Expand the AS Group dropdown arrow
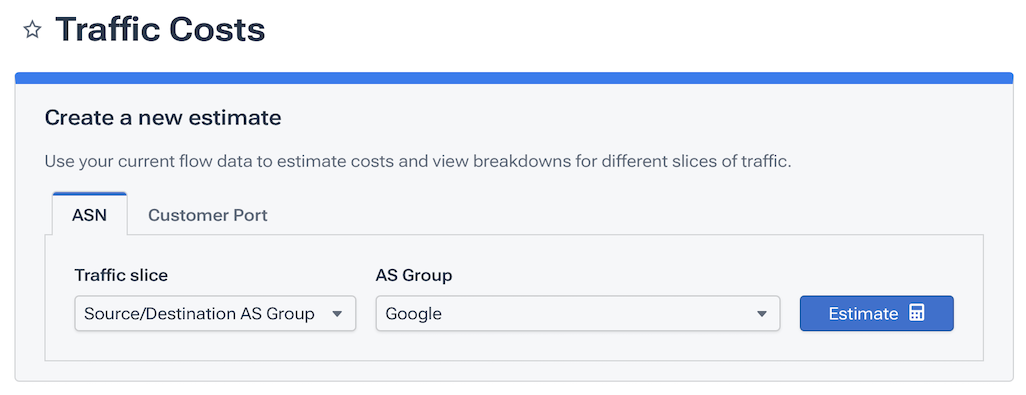Image resolution: width=1026 pixels, height=395 pixels. click(x=762, y=314)
